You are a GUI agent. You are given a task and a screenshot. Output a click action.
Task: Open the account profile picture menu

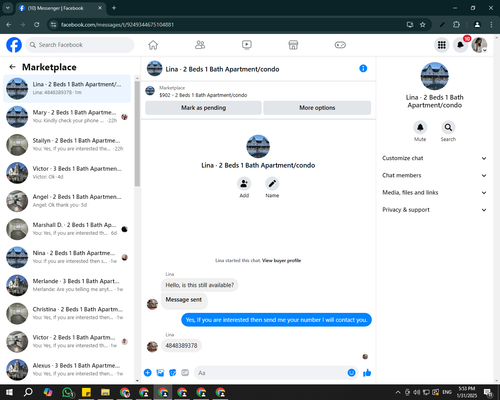(x=479, y=45)
